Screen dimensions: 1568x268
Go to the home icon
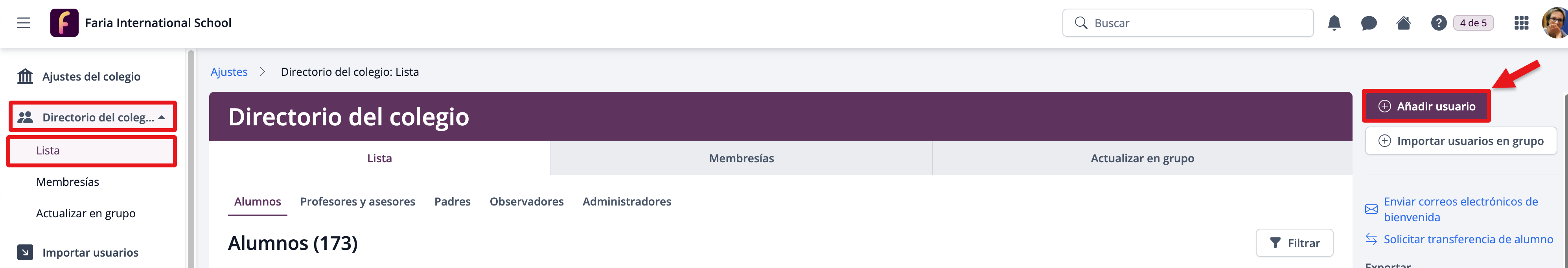(1403, 23)
